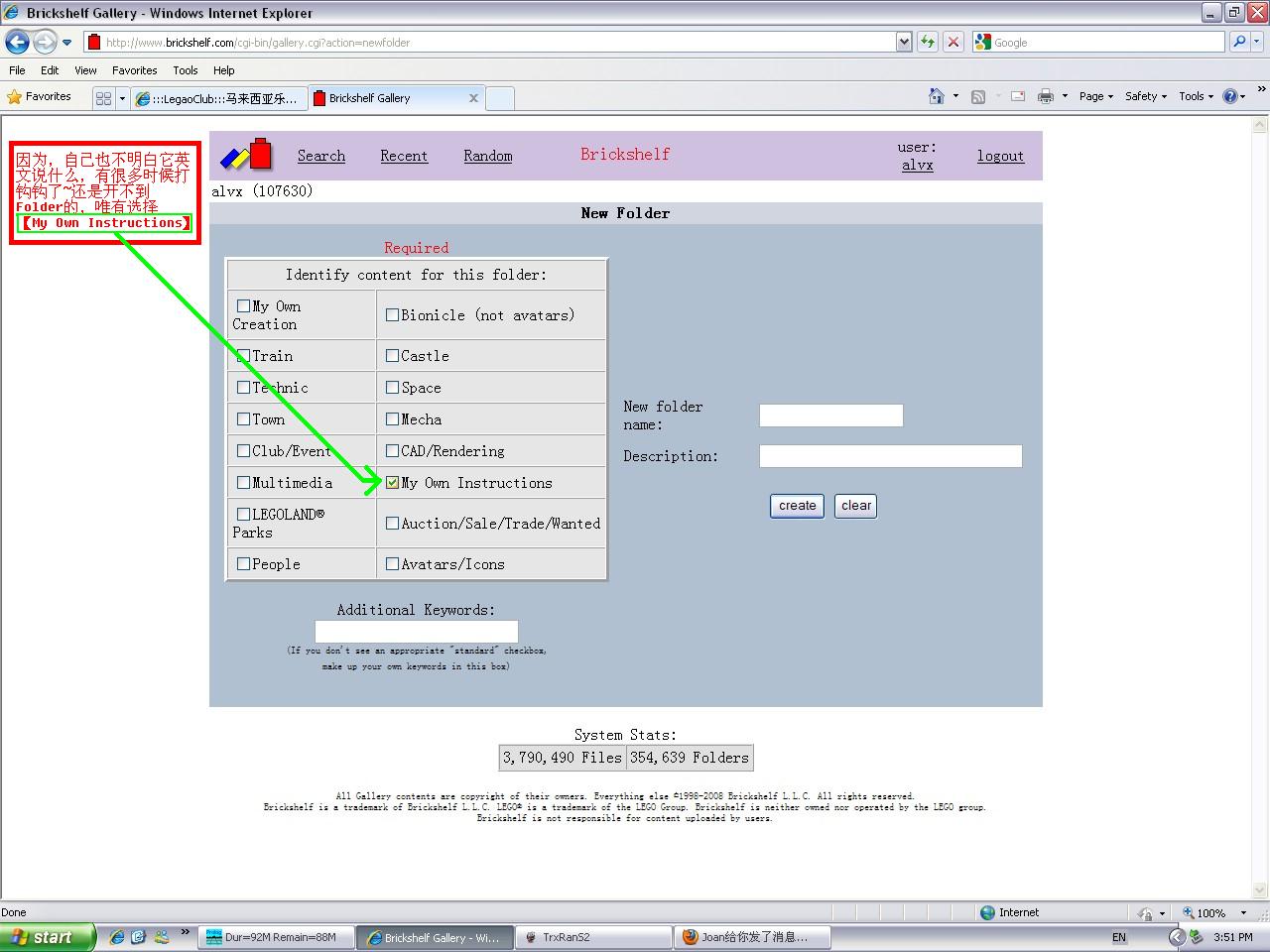1270x952 pixels.
Task: Click the Brickshelf brick logo
Action: tap(246, 156)
